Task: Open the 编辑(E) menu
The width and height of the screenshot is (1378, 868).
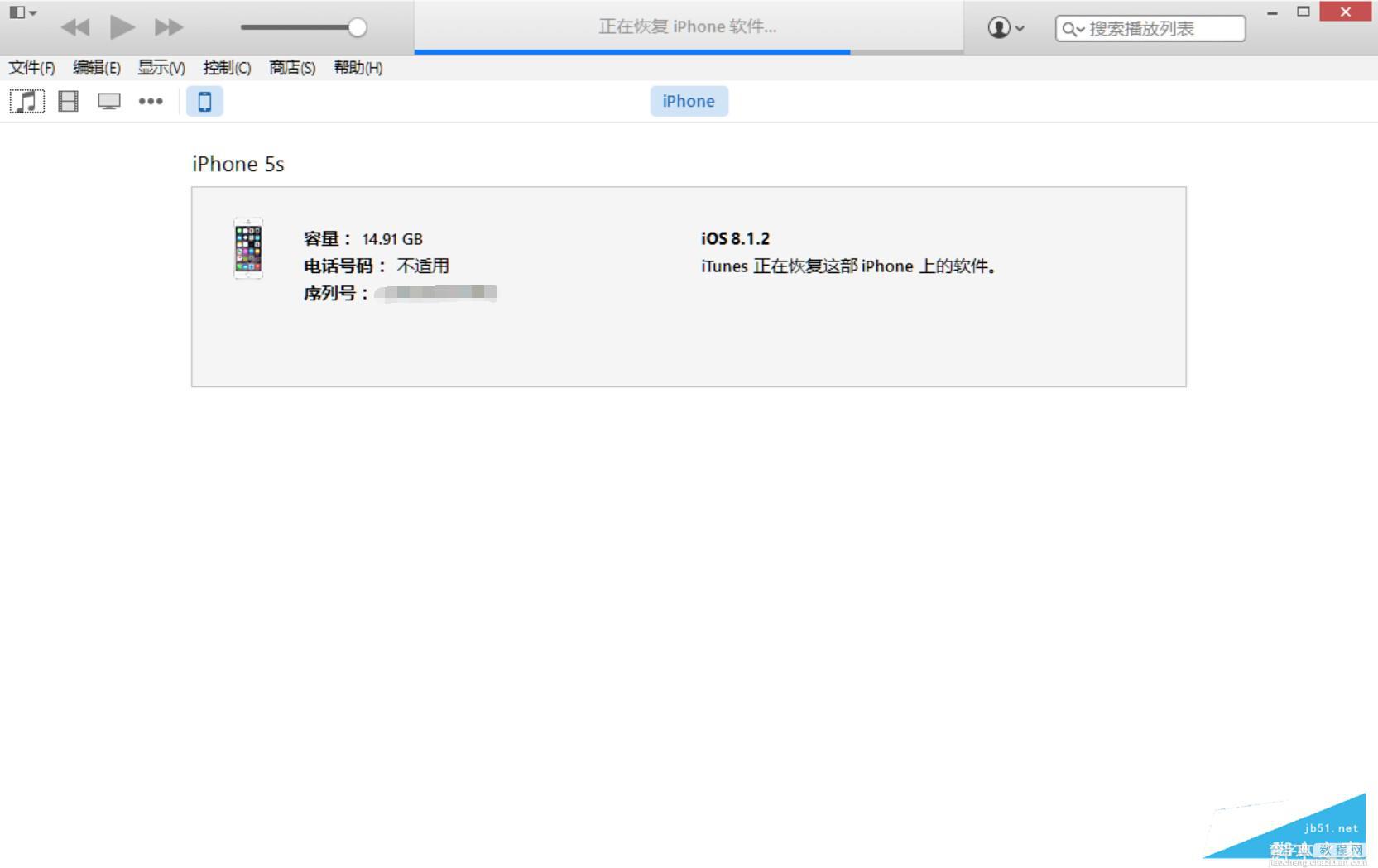Action: [97, 68]
